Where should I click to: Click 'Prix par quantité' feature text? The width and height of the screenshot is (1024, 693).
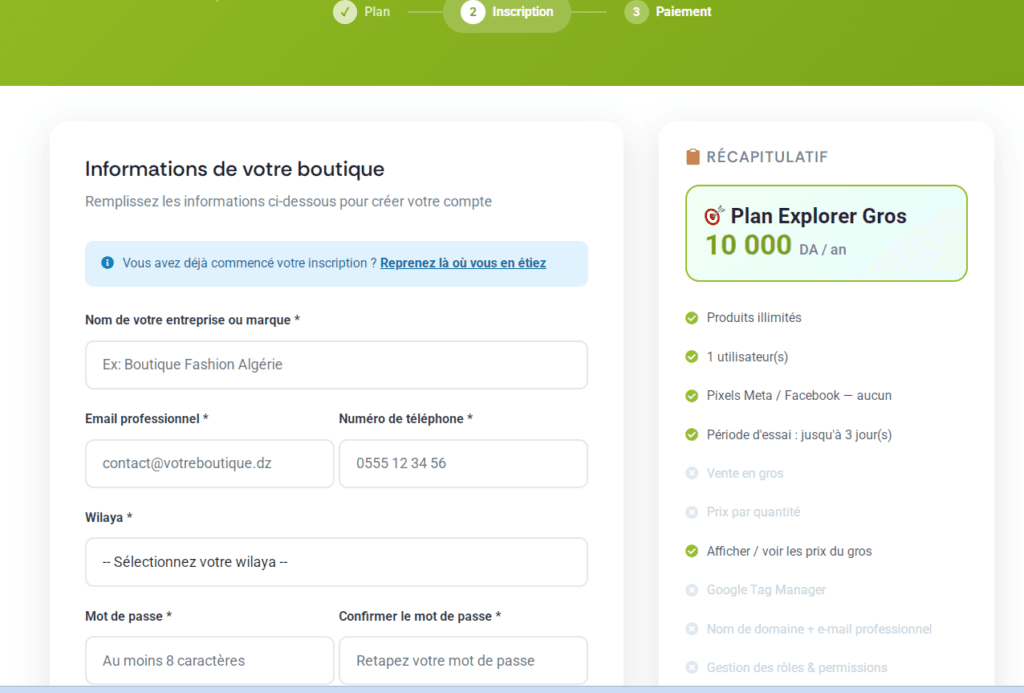coord(753,512)
